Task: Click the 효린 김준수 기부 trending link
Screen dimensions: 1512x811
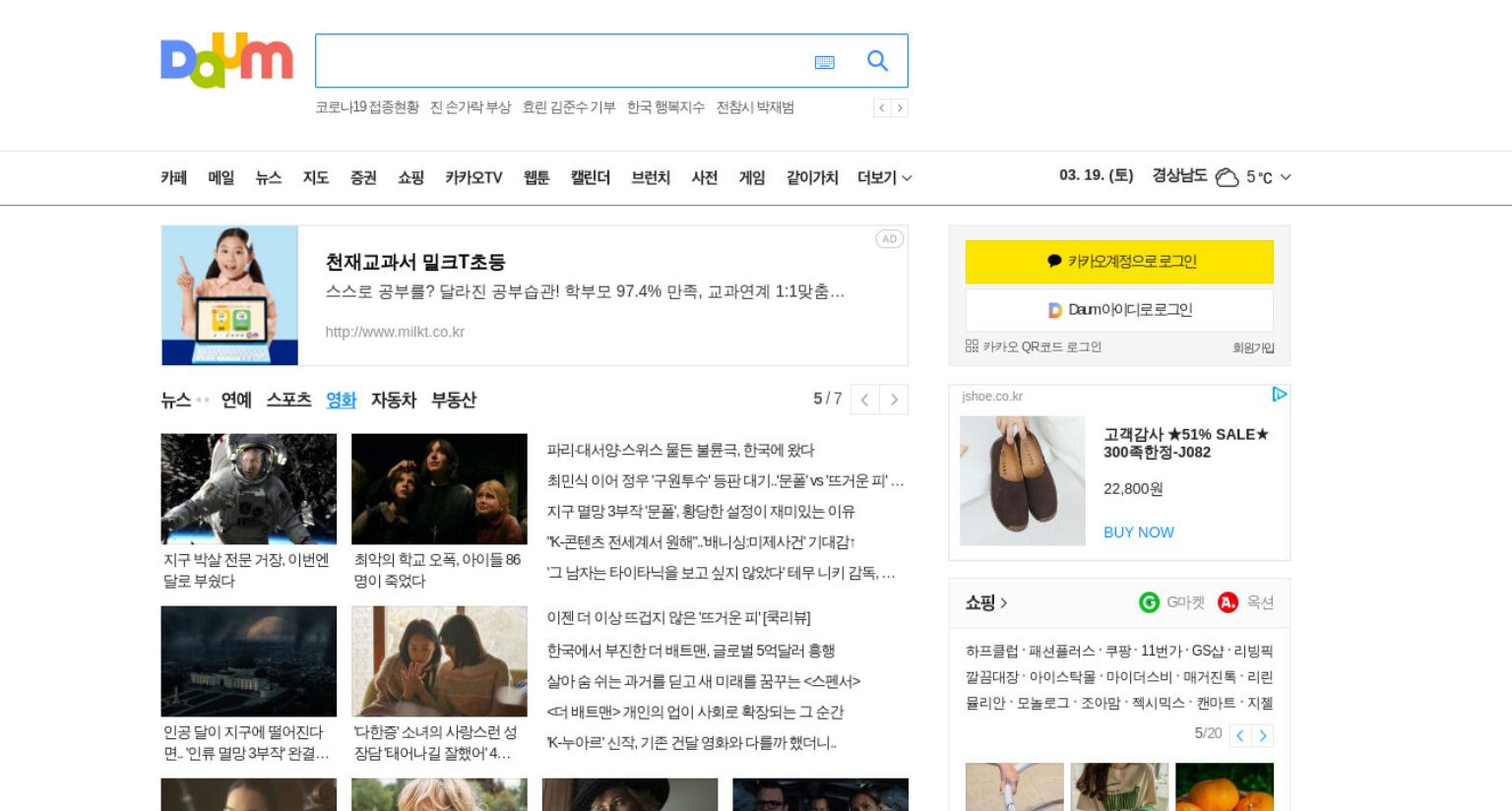Action: click(x=568, y=107)
